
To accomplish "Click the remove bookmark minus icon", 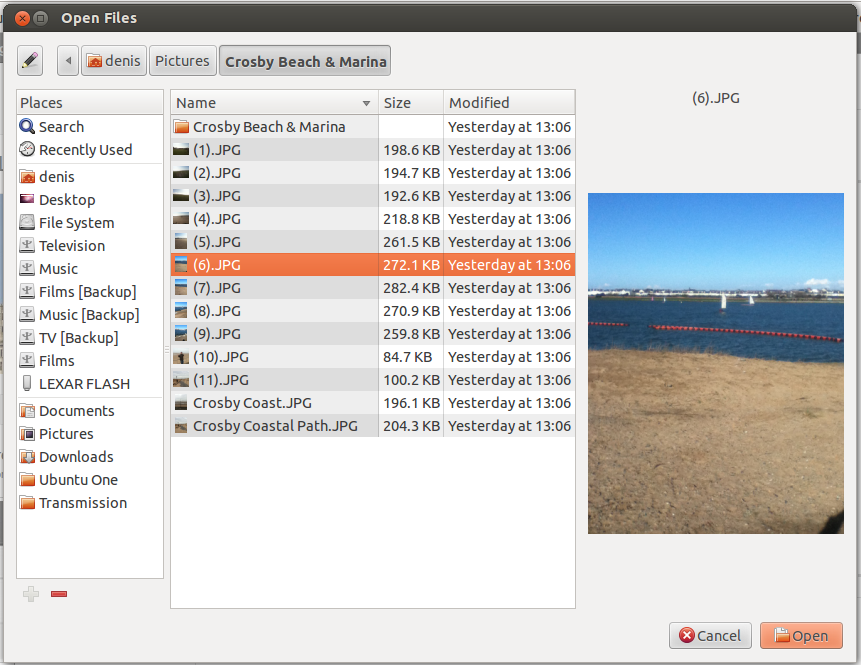I will (x=59, y=594).
